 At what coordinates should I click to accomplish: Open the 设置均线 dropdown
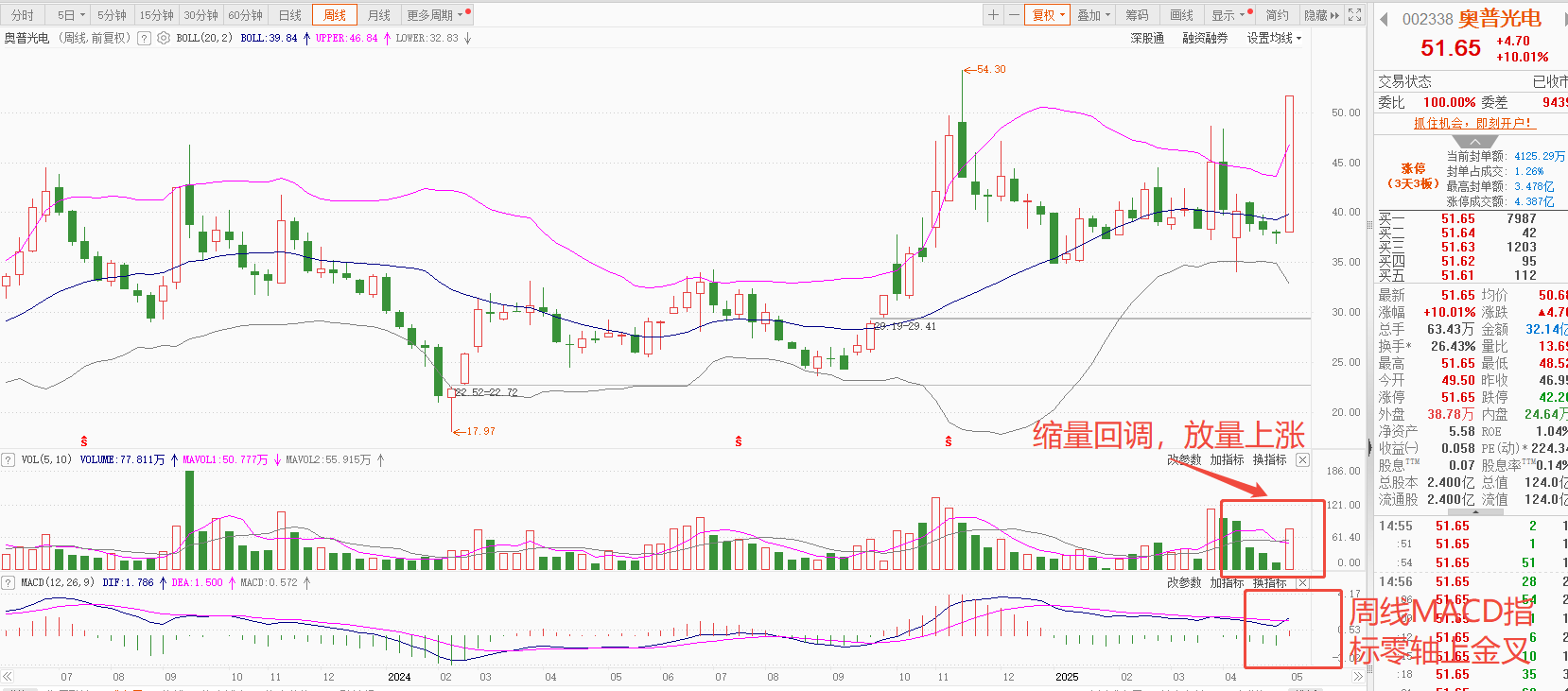tap(1274, 38)
